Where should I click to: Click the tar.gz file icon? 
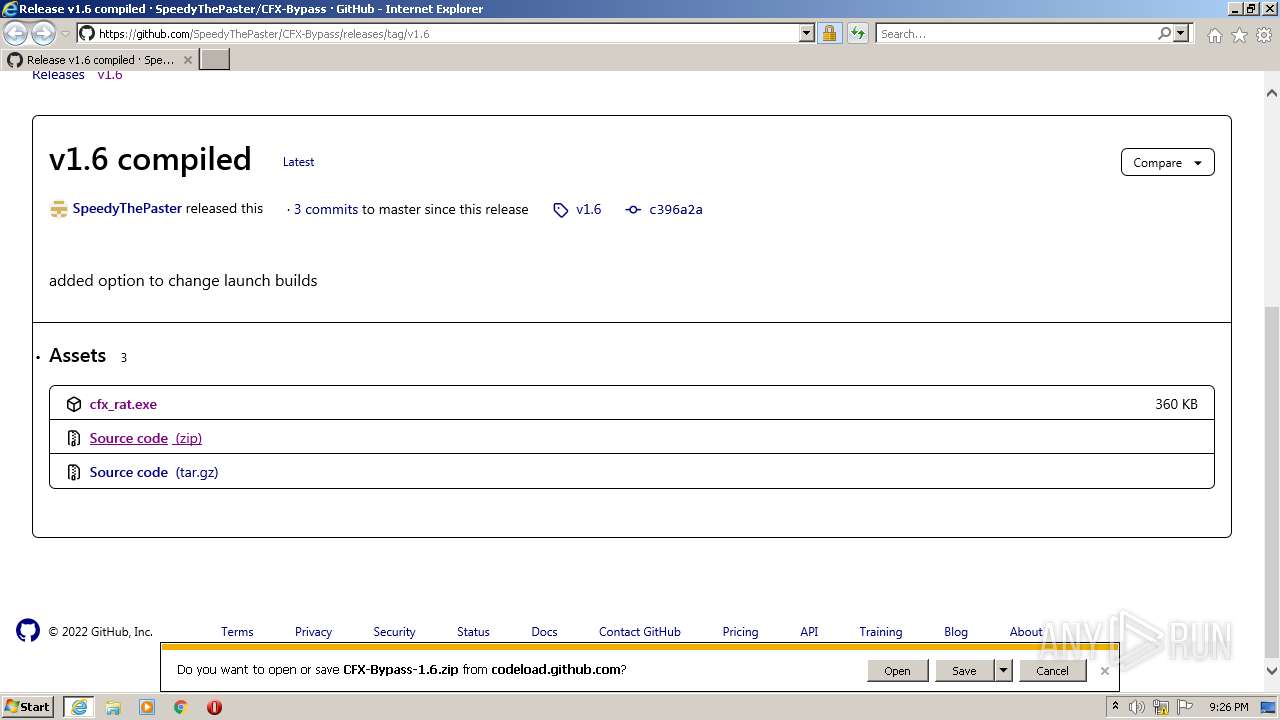point(74,473)
